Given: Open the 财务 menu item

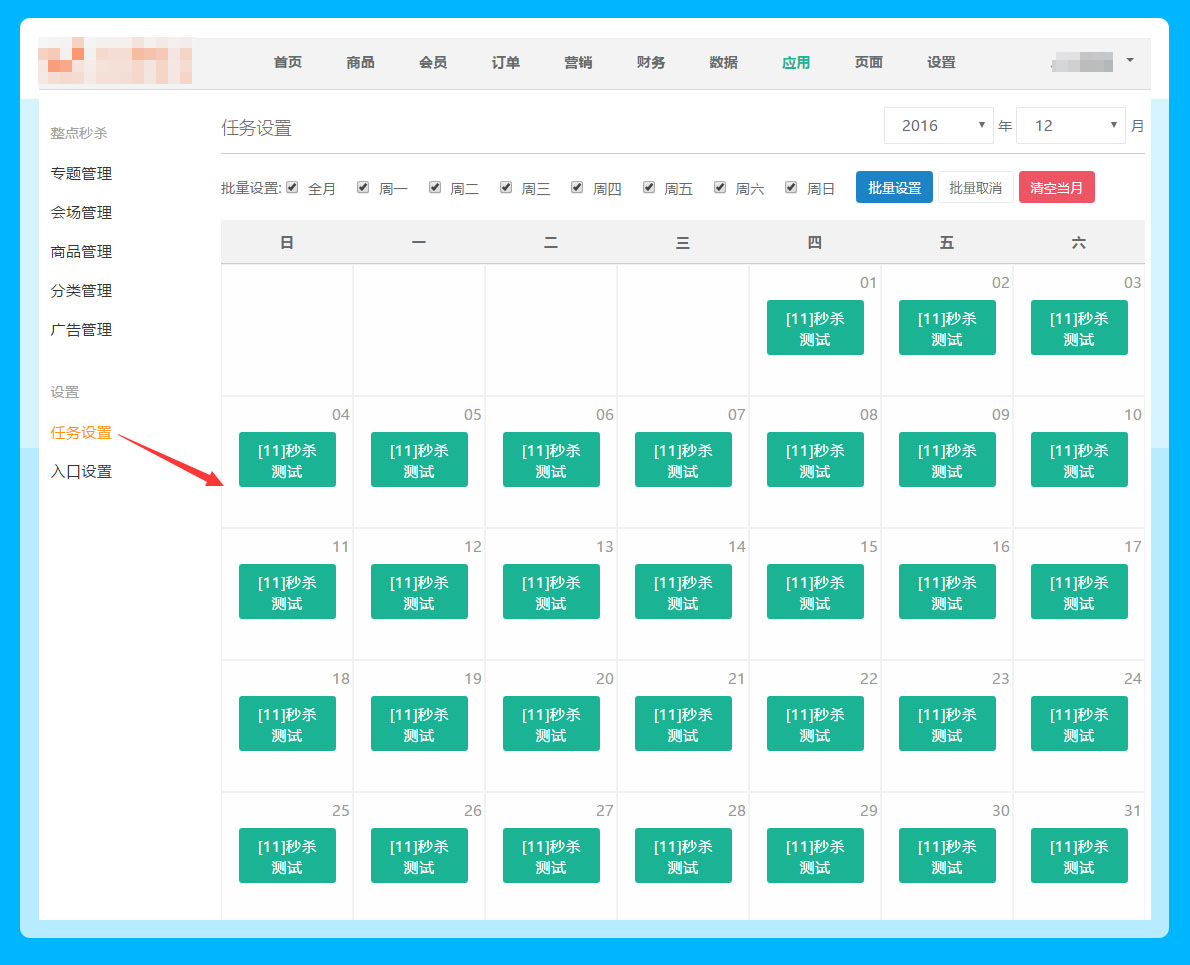Looking at the screenshot, I should click(650, 62).
